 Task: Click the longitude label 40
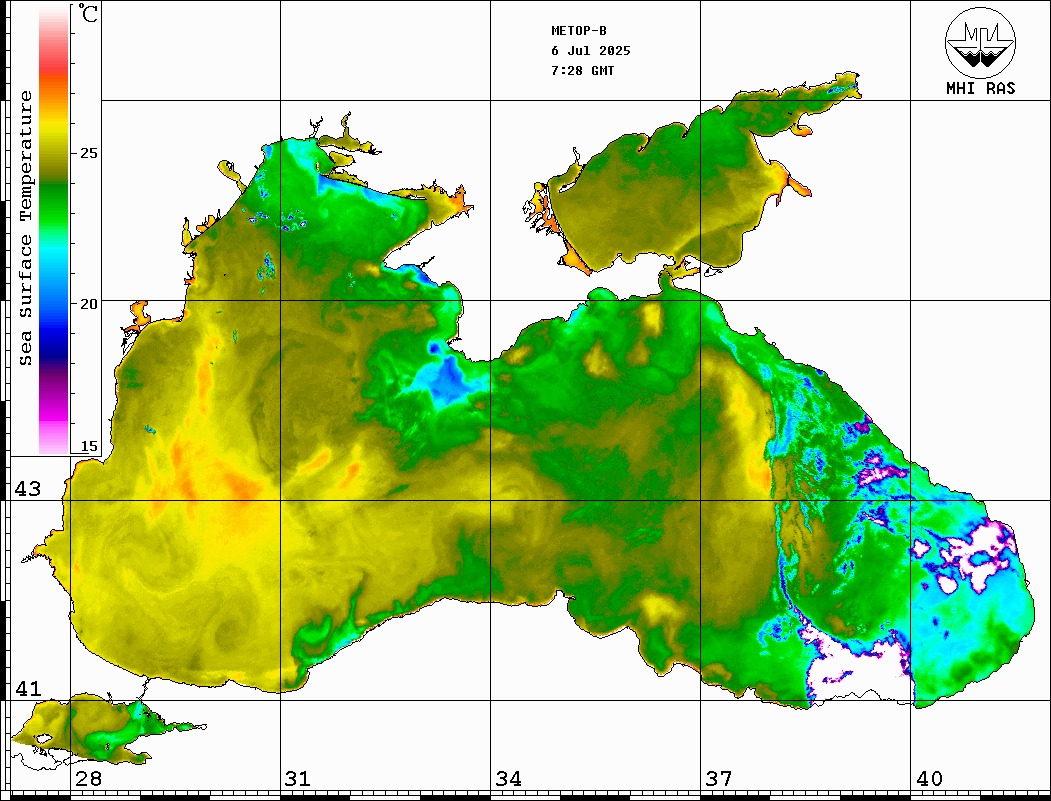(x=929, y=778)
